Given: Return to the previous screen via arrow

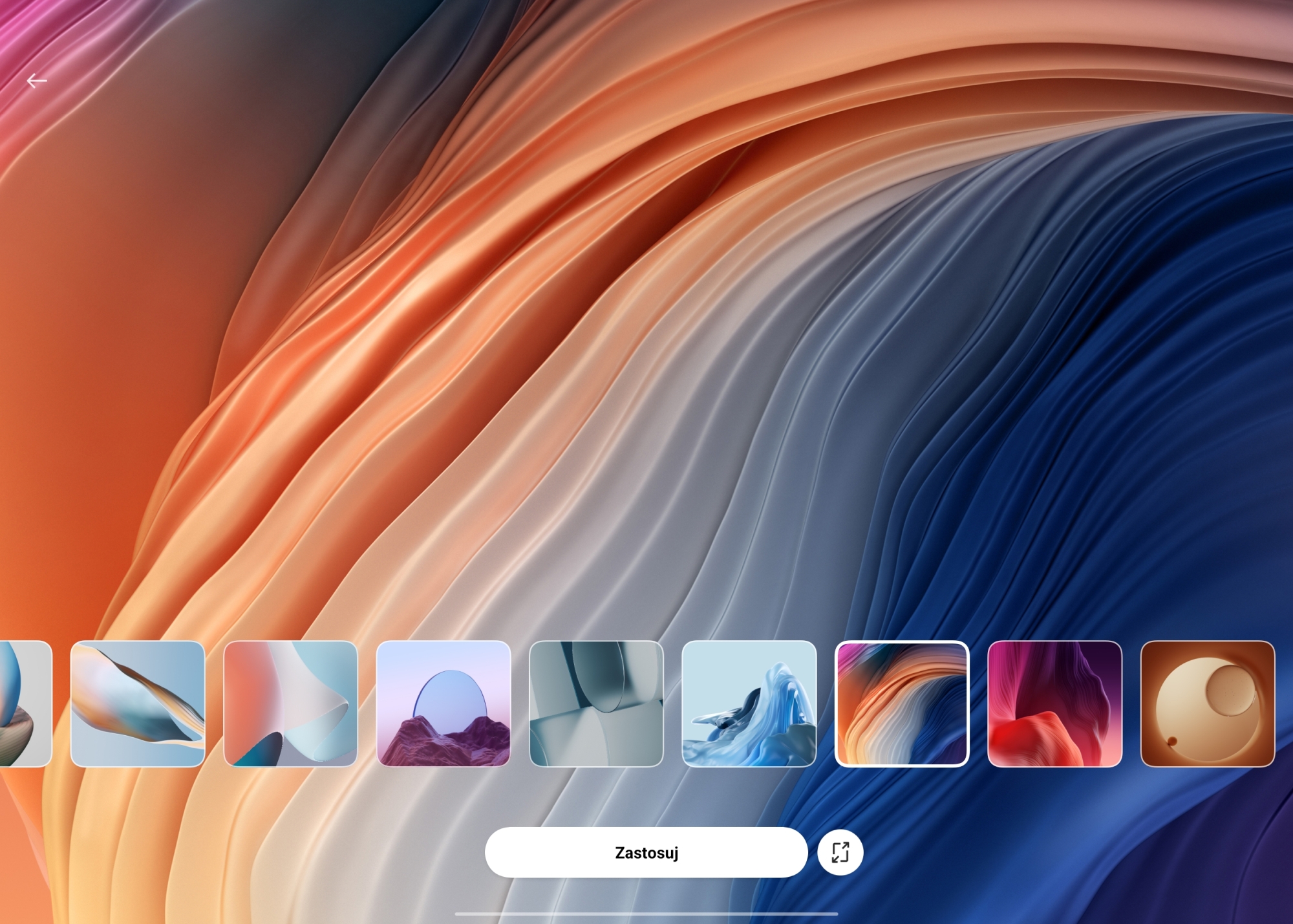Looking at the screenshot, I should (37, 81).
